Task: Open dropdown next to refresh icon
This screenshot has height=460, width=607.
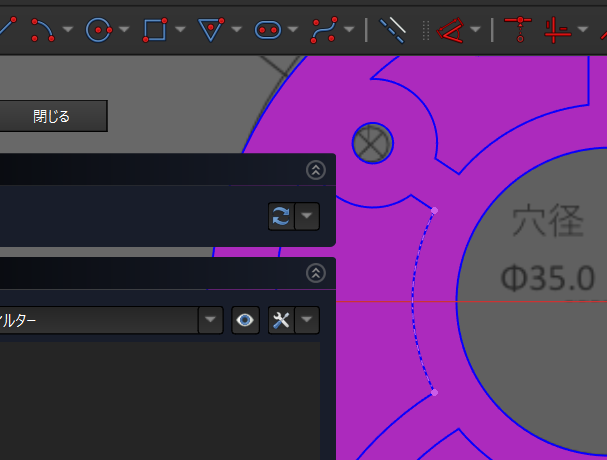Action: 307,216
